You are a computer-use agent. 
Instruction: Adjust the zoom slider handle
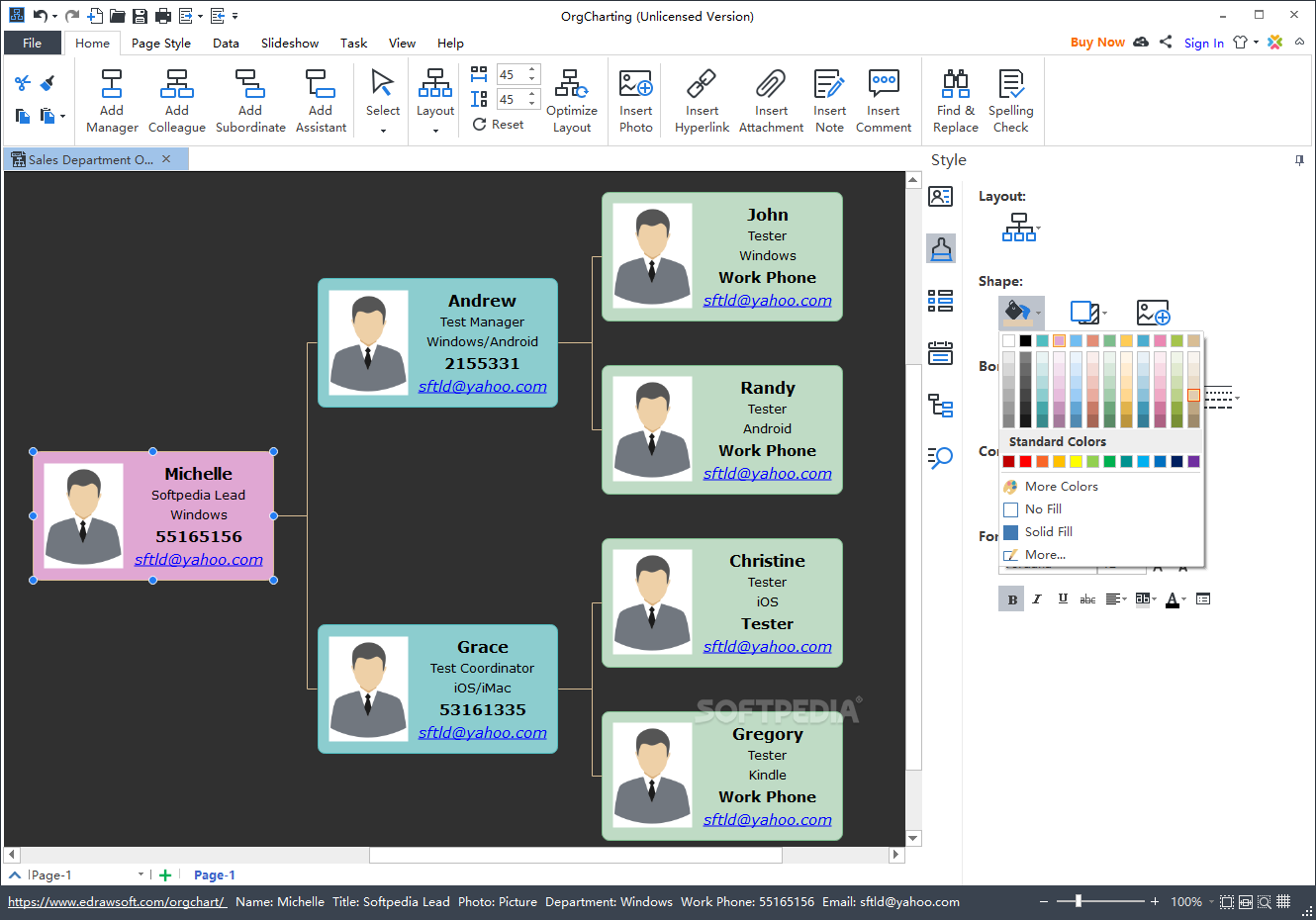pyautogui.click(x=1079, y=901)
